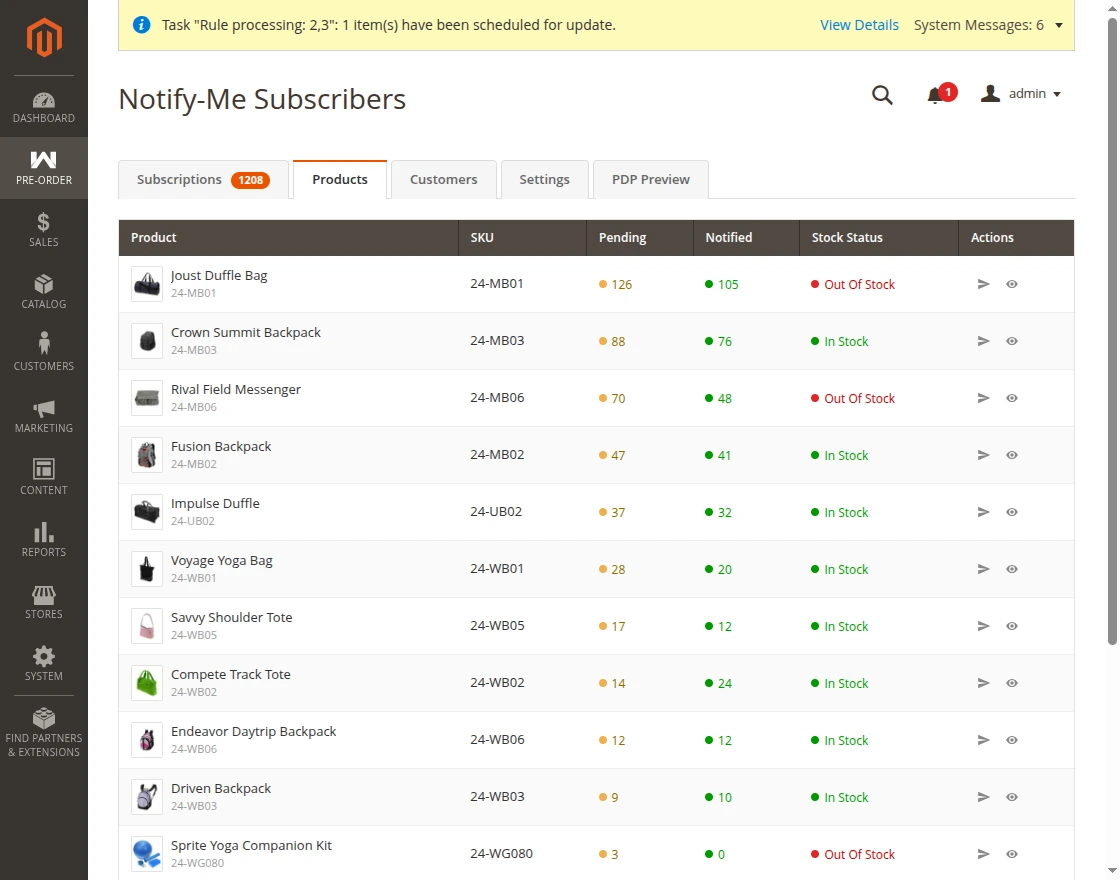Viewport: 1120px width, 880px height.
Task: Open the Rival Field Messenger product name
Action: [236, 389]
